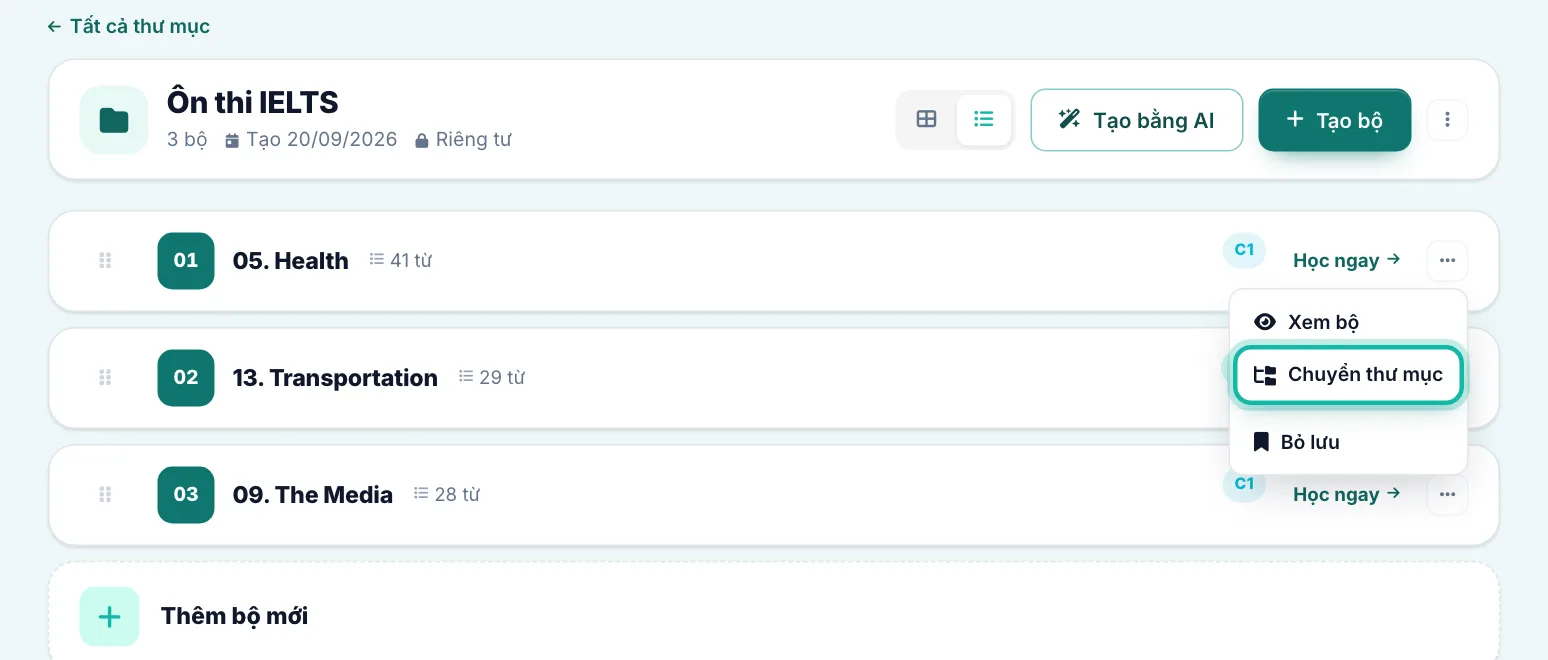Choose Chuyển thư mục from the menu
This screenshot has height=660, width=1548.
1348,375
